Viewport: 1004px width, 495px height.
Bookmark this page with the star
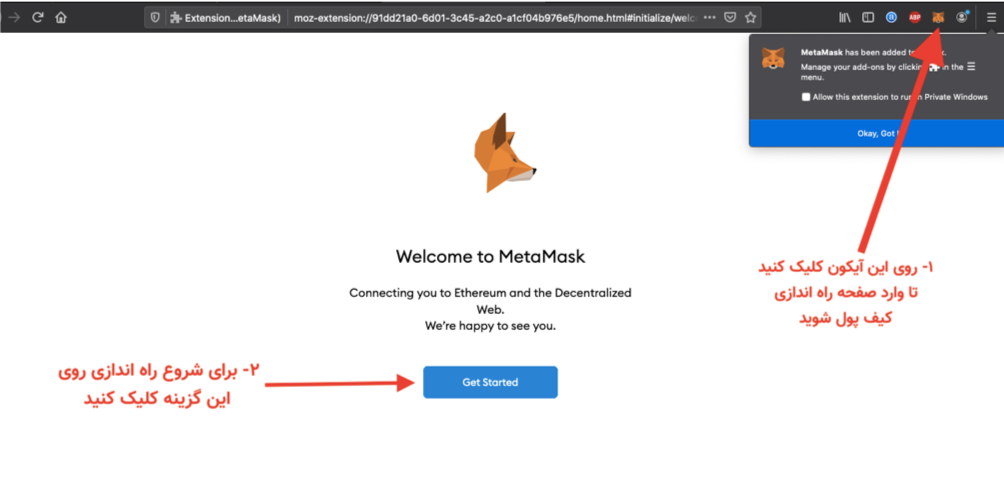[x=750, y=18]
